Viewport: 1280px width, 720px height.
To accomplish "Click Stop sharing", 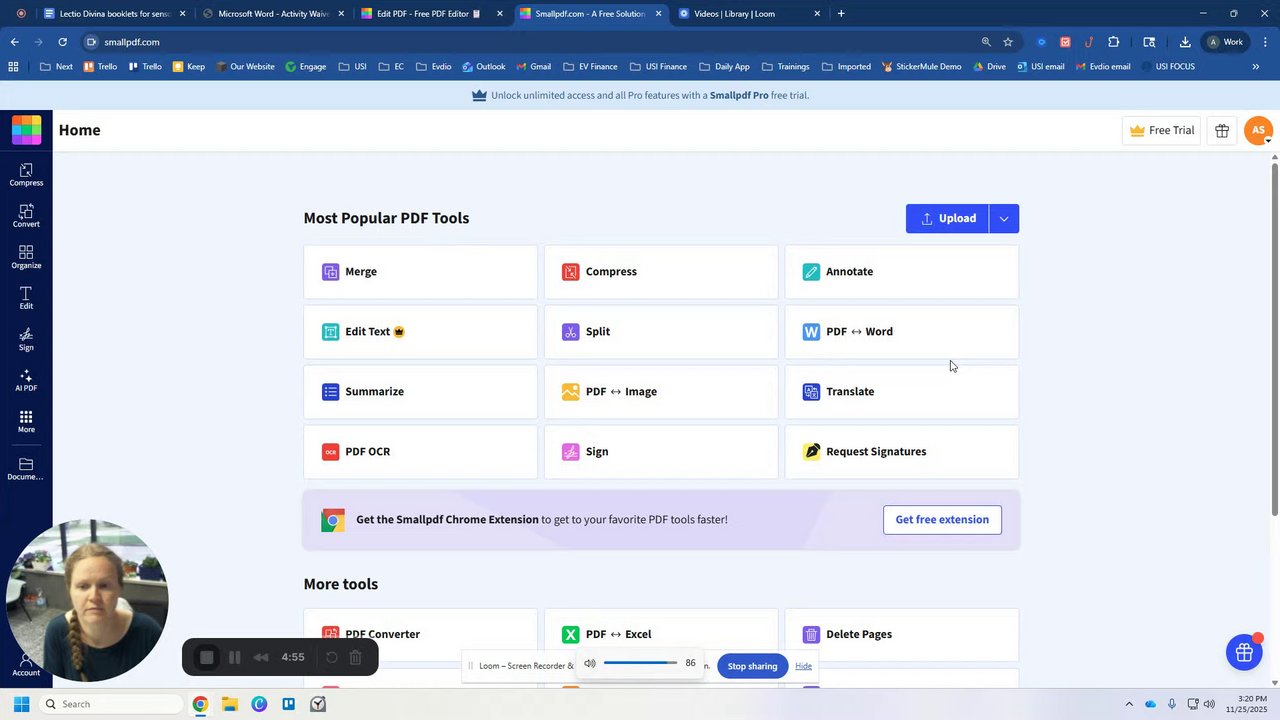I will [752, 666].
